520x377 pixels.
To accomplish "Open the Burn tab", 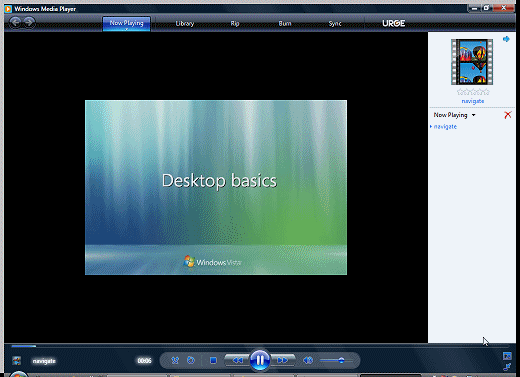I will tap(285, 24).
